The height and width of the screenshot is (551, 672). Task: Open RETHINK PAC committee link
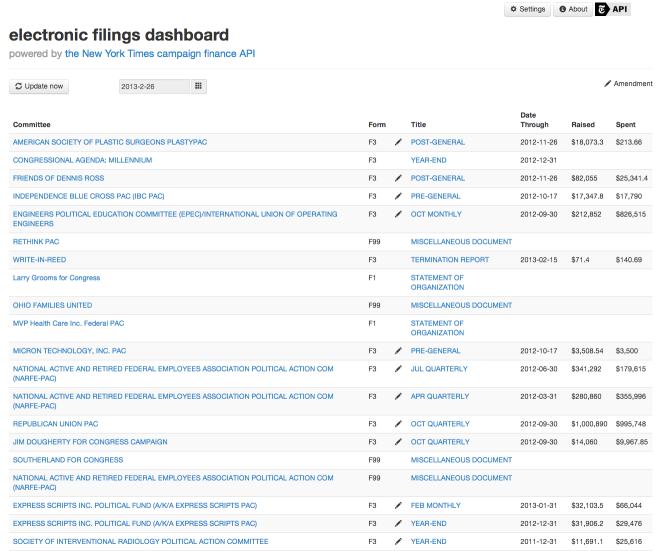point(36,242)
